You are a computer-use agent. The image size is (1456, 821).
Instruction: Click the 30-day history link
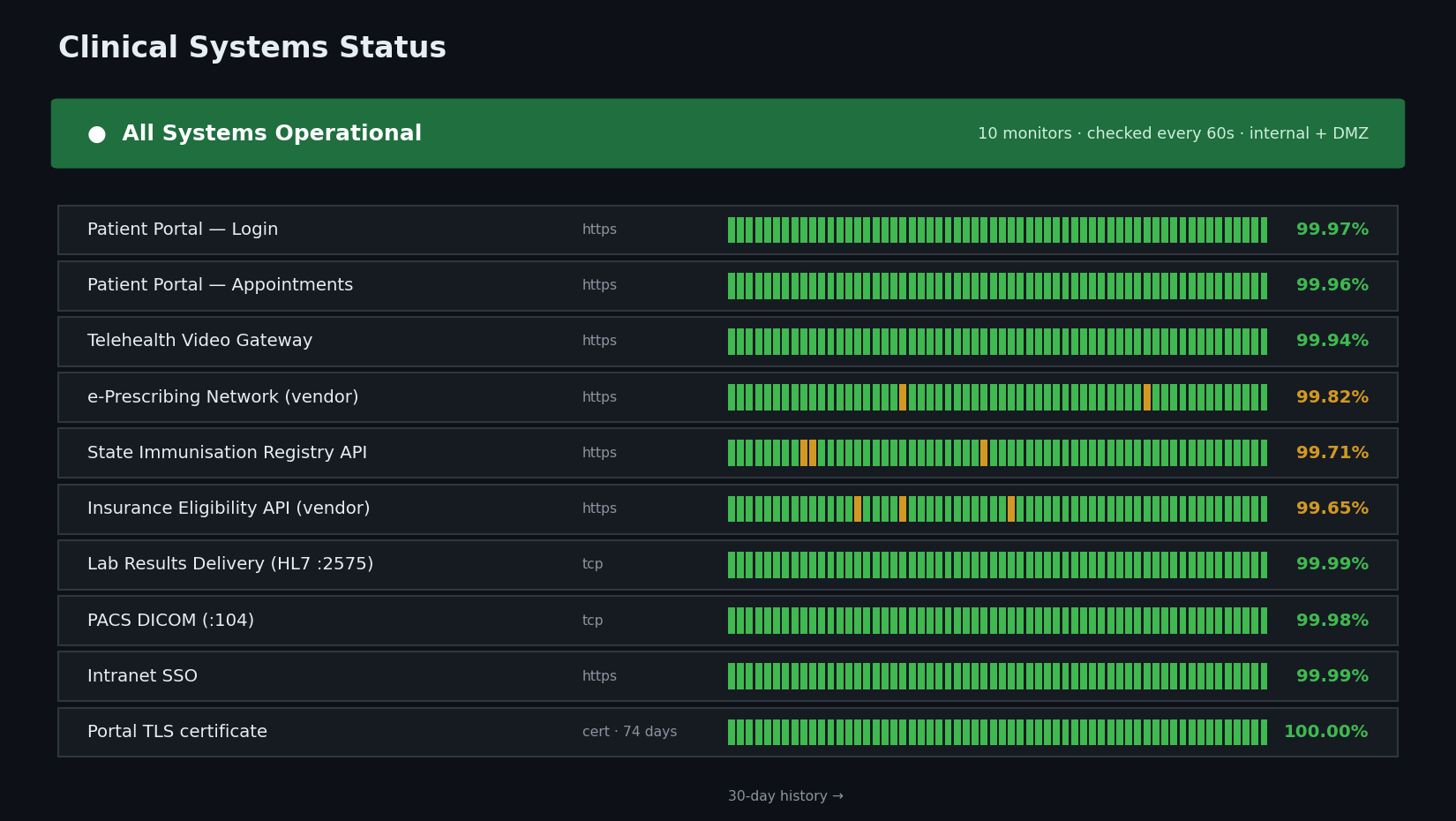coord(785,796)
